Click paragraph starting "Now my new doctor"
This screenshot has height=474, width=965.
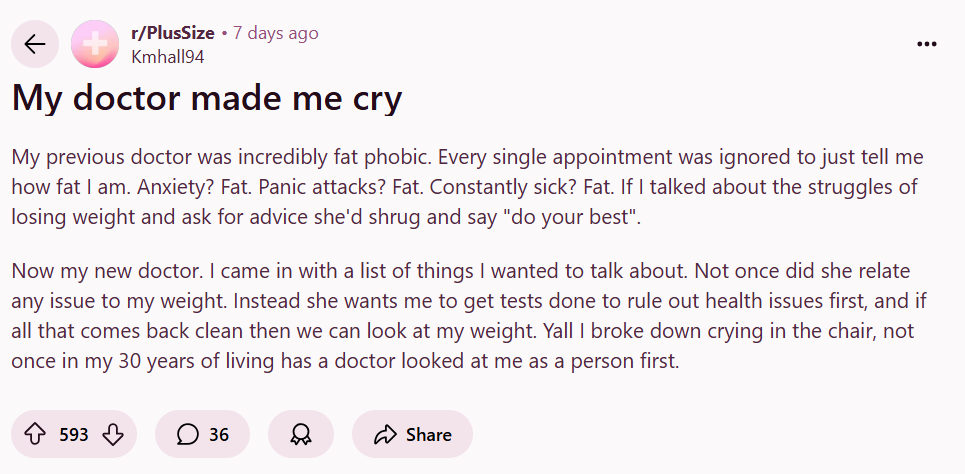click(x=469, y=316)
